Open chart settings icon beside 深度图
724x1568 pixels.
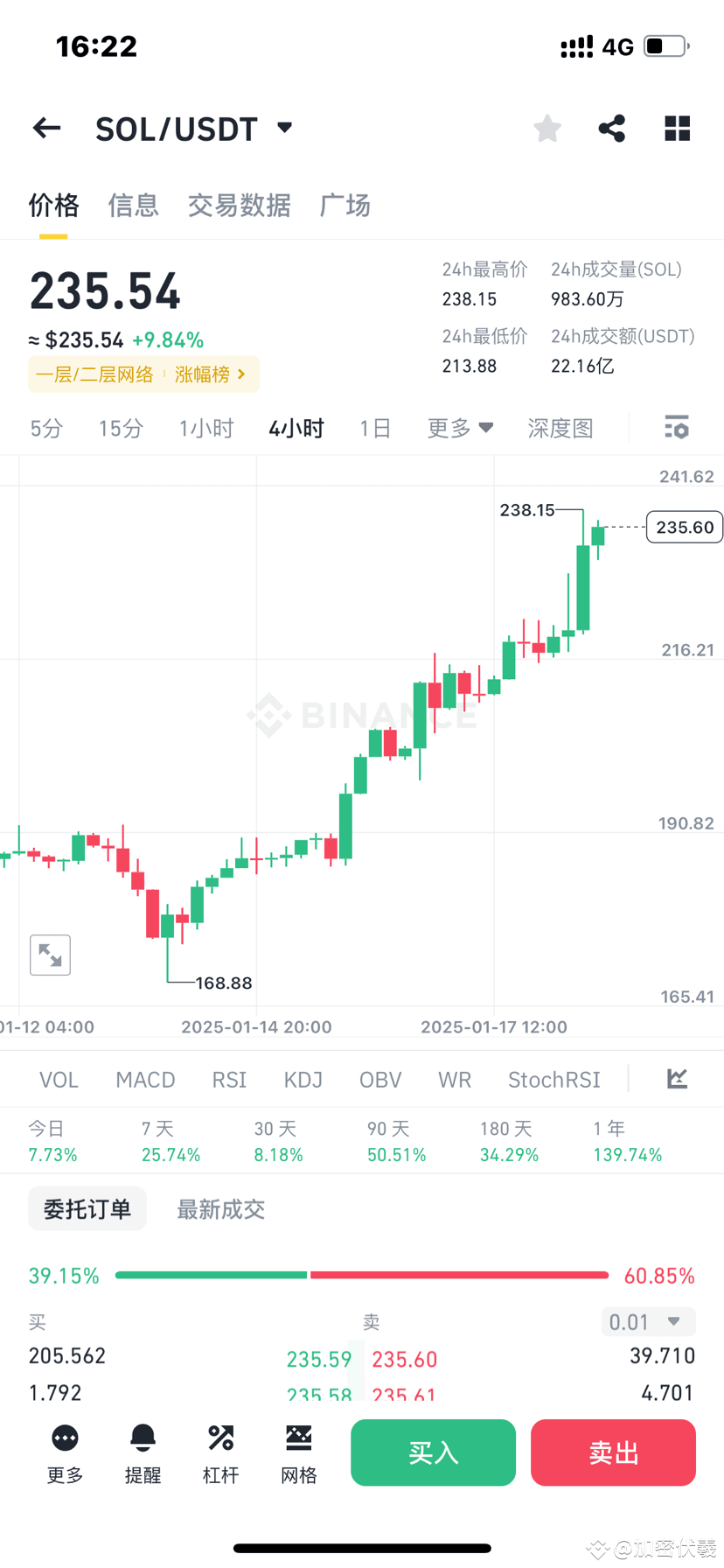point(675,428)
